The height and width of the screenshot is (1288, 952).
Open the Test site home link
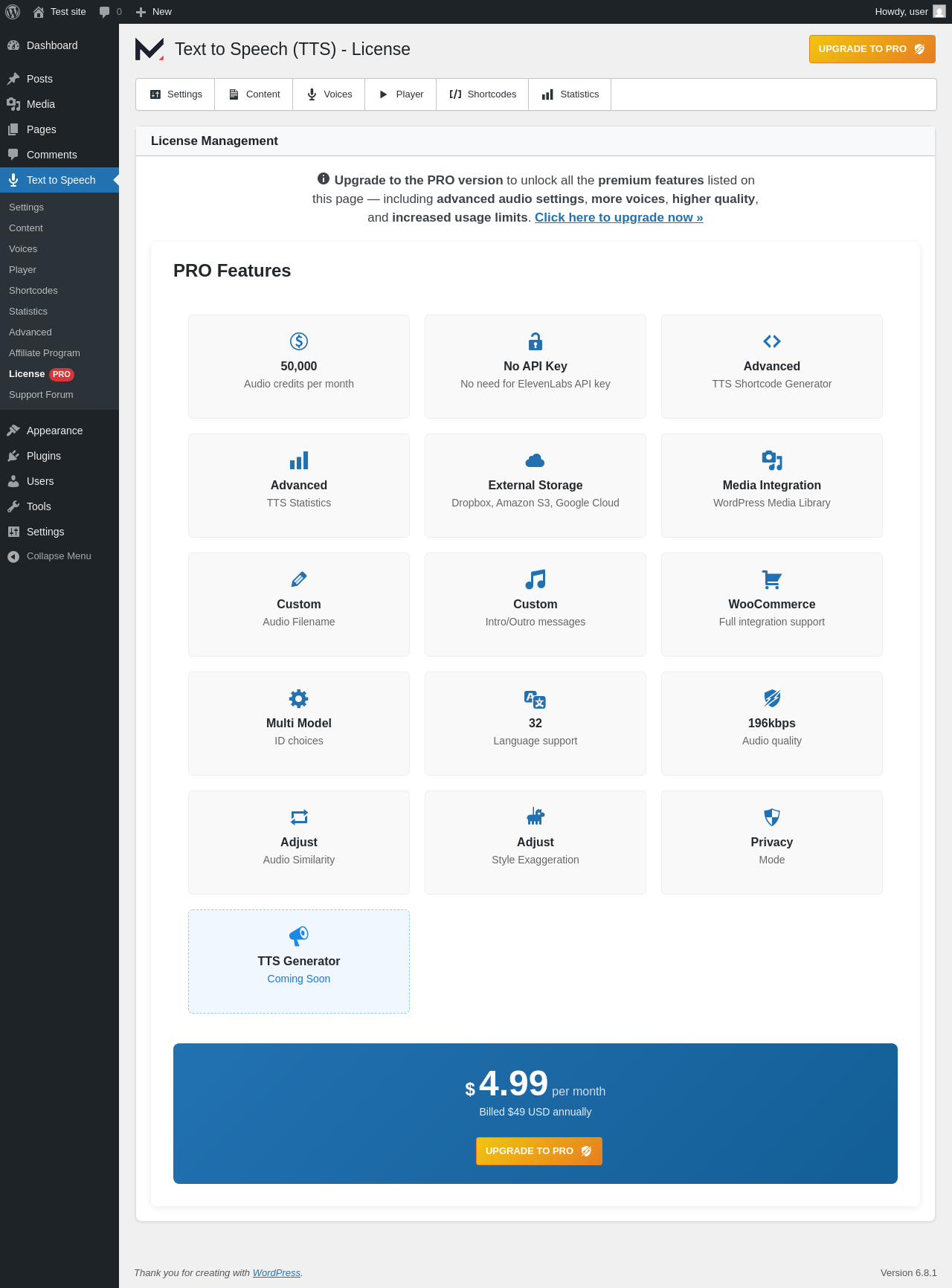click(59, 12)
